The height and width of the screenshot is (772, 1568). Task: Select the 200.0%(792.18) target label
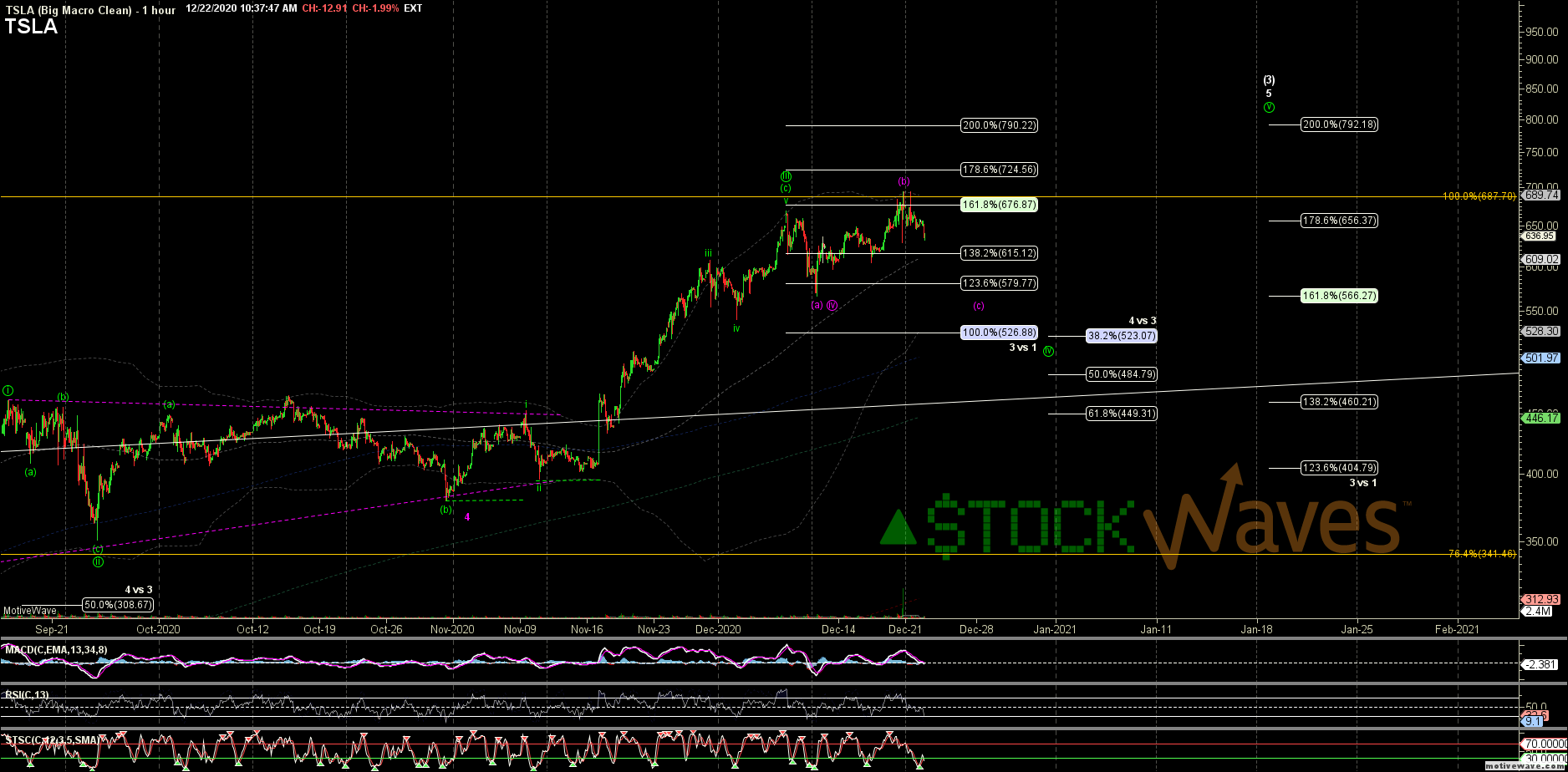click(x=1339, y=124)
